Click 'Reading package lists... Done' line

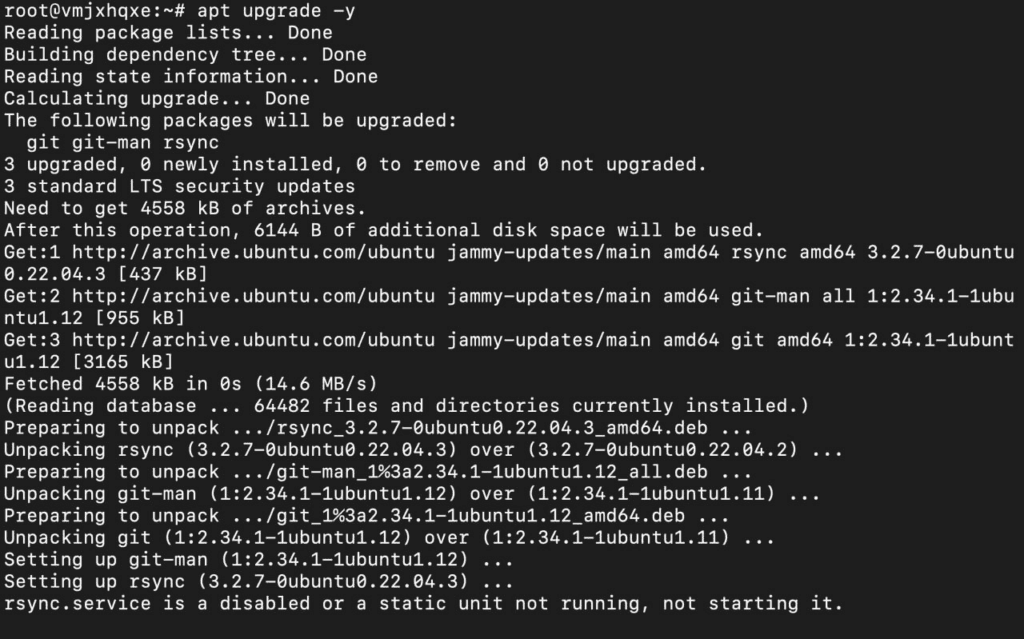(168, 33)
